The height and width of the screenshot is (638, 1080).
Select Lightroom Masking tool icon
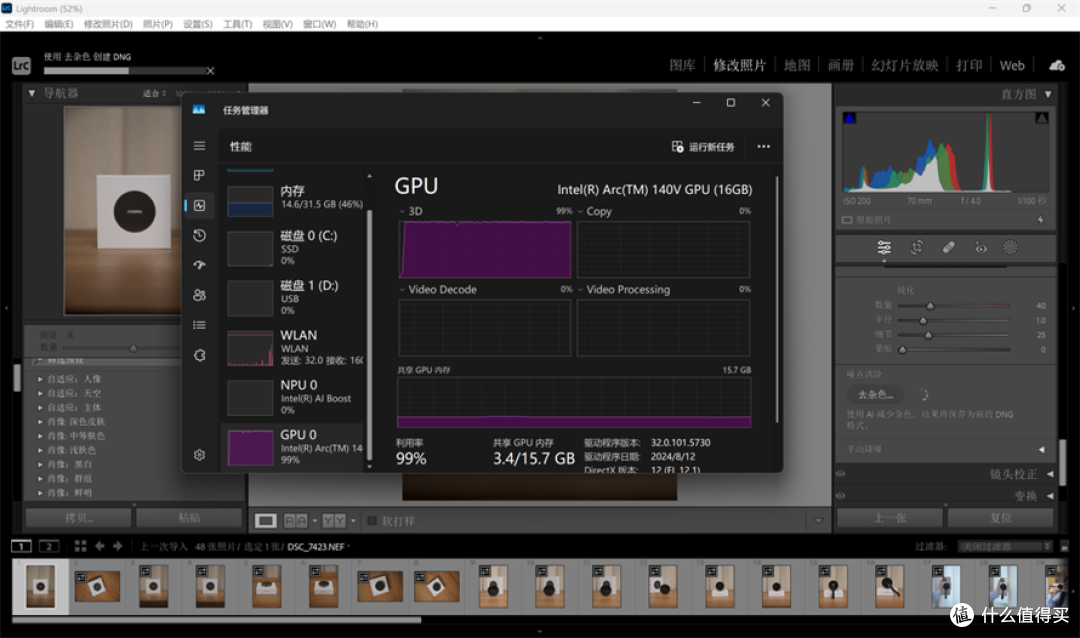(x=1010, y=247)
